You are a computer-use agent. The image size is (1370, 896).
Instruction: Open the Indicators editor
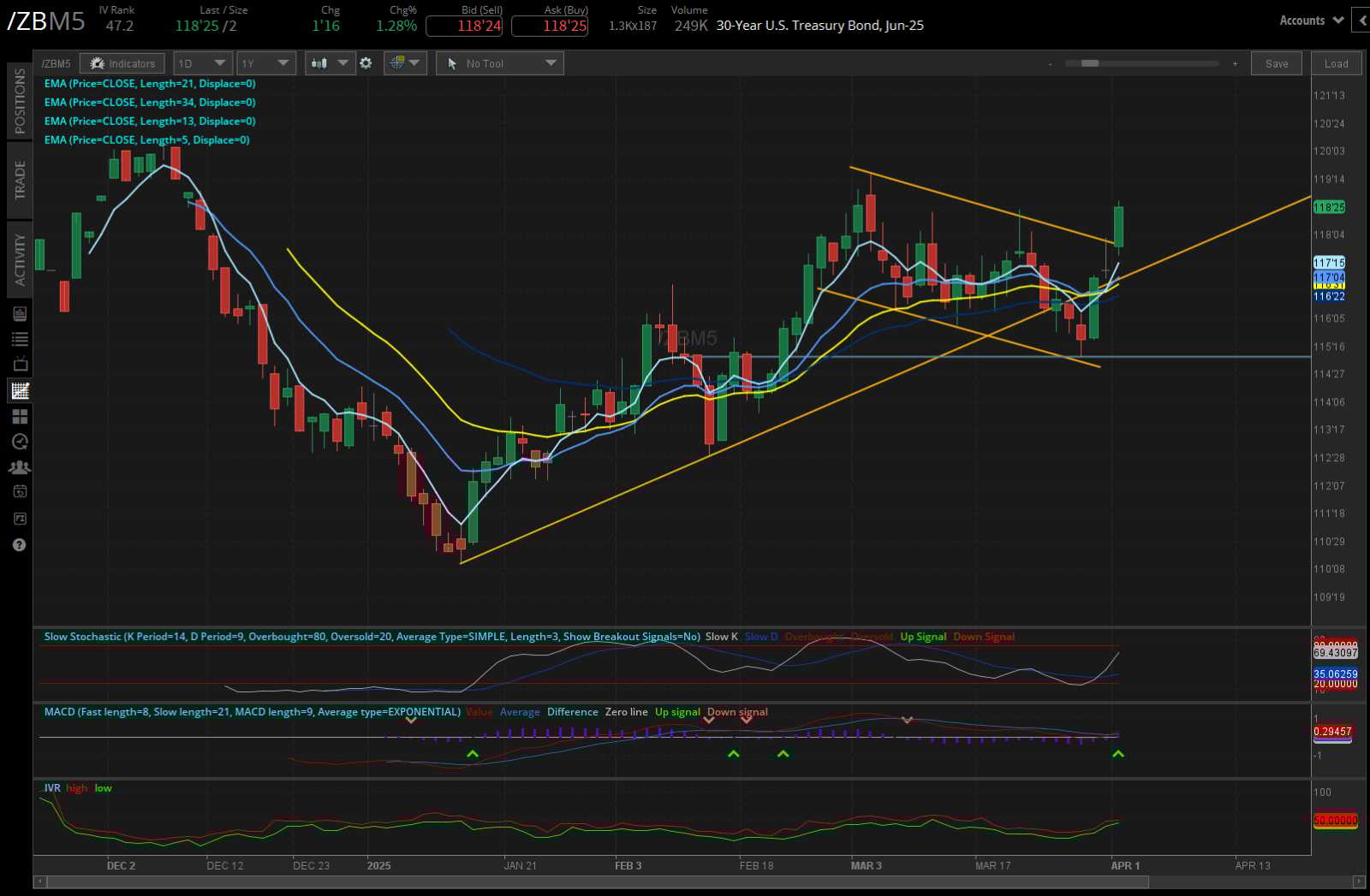click(x=122, y=62)
